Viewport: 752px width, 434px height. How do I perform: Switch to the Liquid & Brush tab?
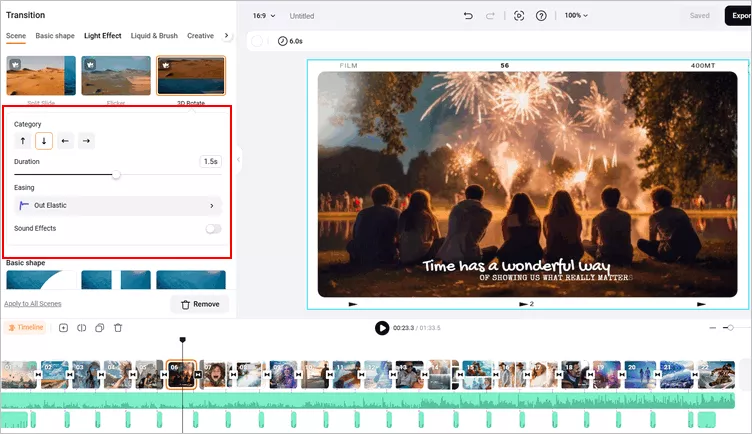[x=154, y=36]
